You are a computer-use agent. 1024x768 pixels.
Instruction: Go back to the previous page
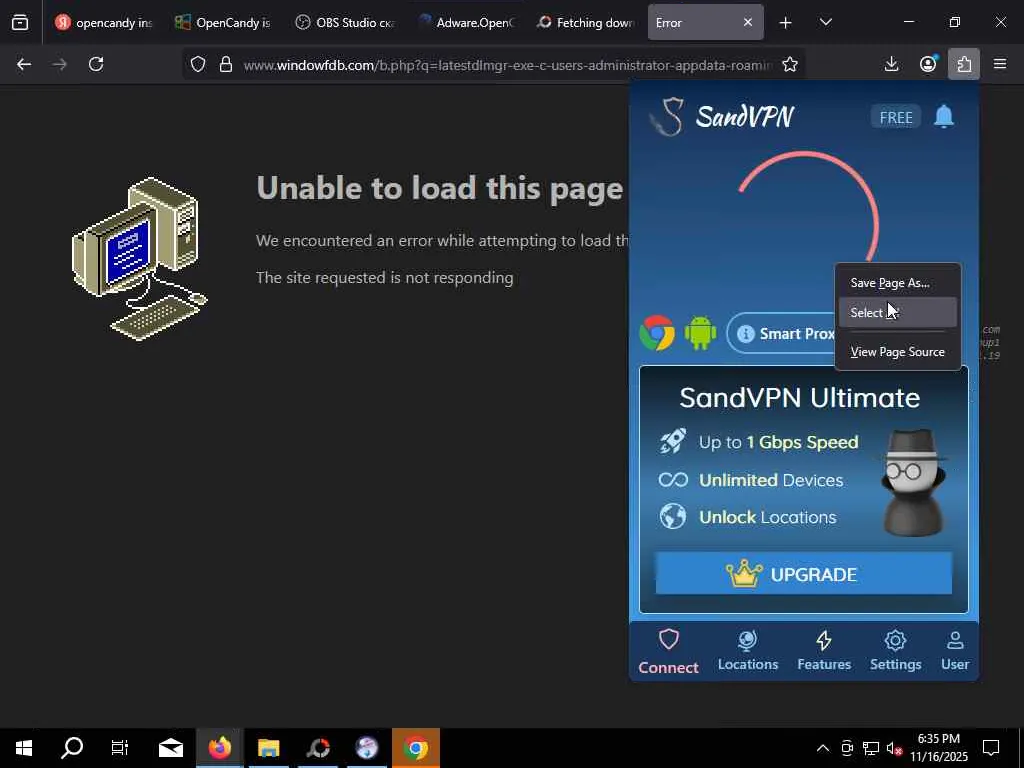tap(24, 64)
